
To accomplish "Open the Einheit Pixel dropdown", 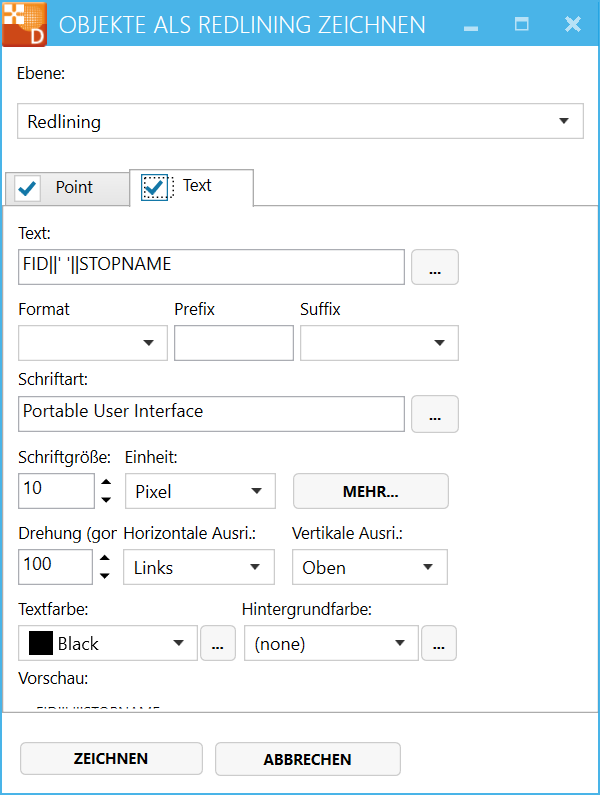I will click(199, 491).
